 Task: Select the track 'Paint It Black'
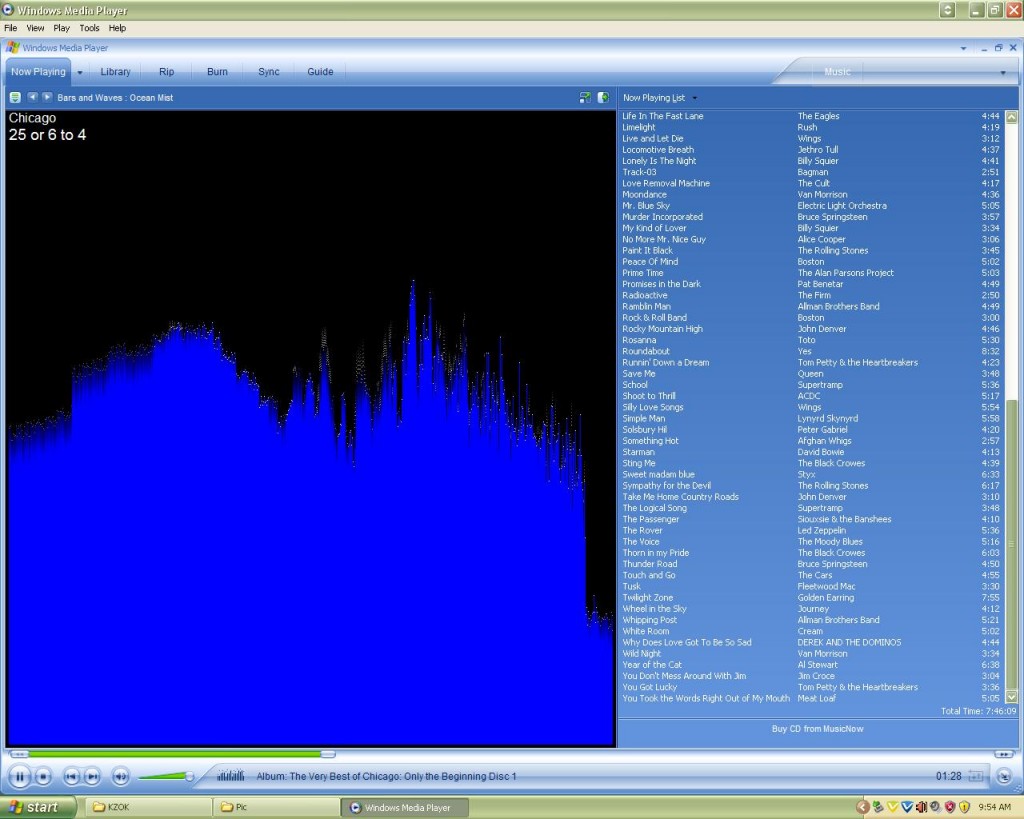[810, 250]
